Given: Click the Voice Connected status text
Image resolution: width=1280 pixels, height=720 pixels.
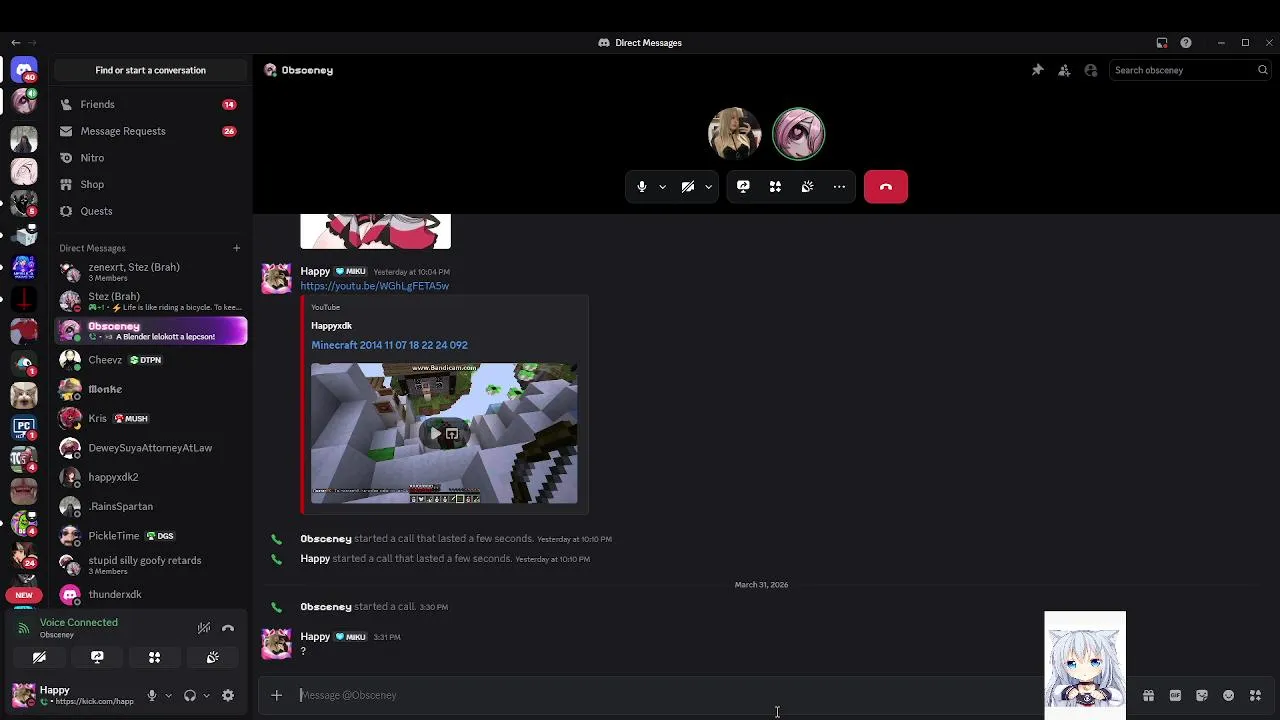Looking at the screenshot, I should (79, 622).
